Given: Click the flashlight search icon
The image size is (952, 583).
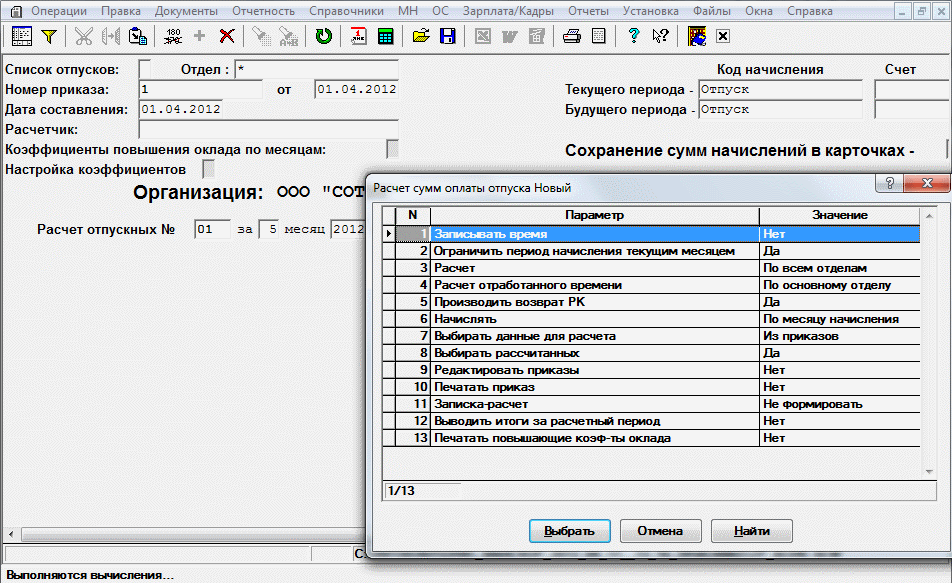Looking at the screenshot, I should [261, 36].
